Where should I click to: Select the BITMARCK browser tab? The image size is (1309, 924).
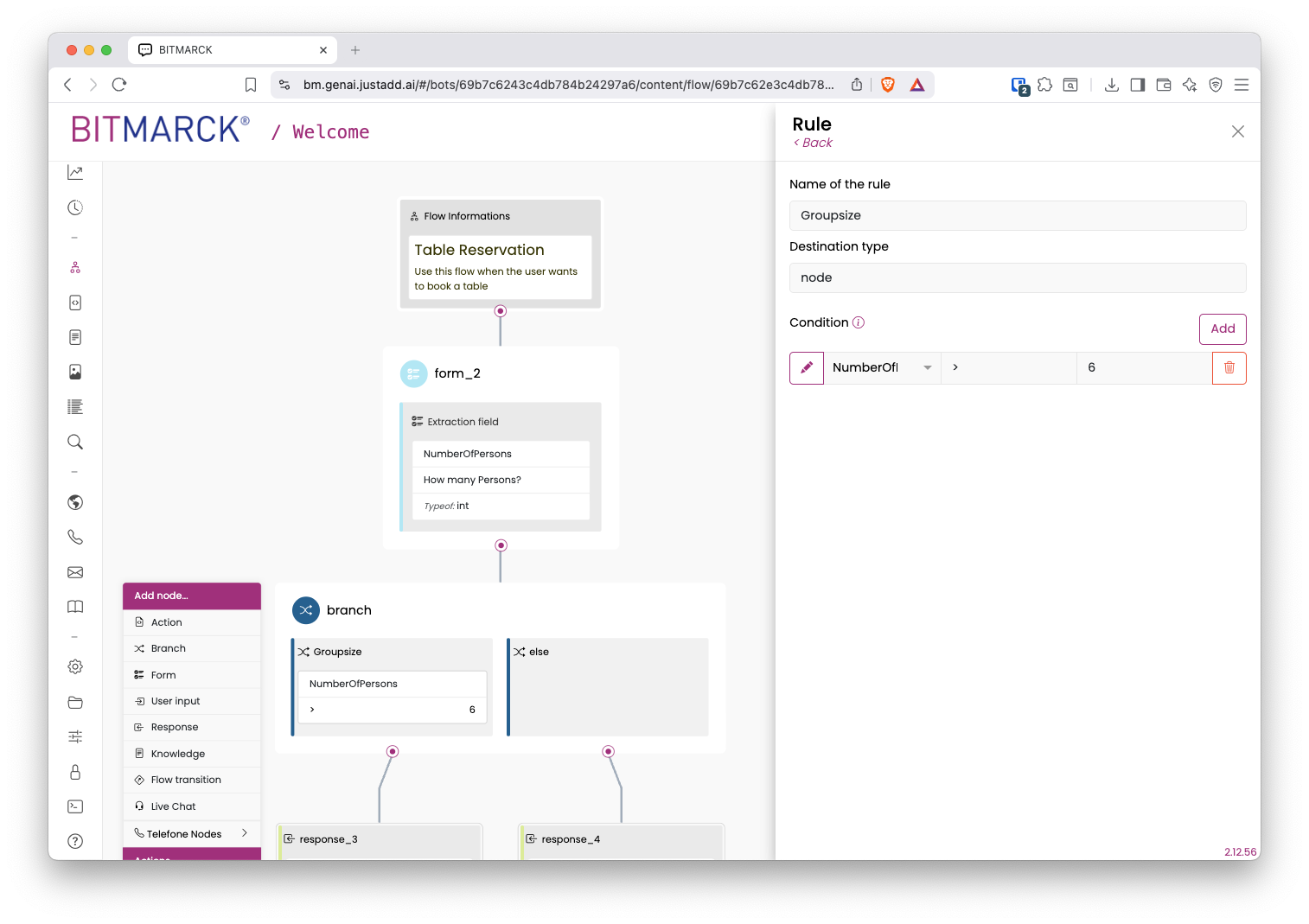[x=232, y=50]
